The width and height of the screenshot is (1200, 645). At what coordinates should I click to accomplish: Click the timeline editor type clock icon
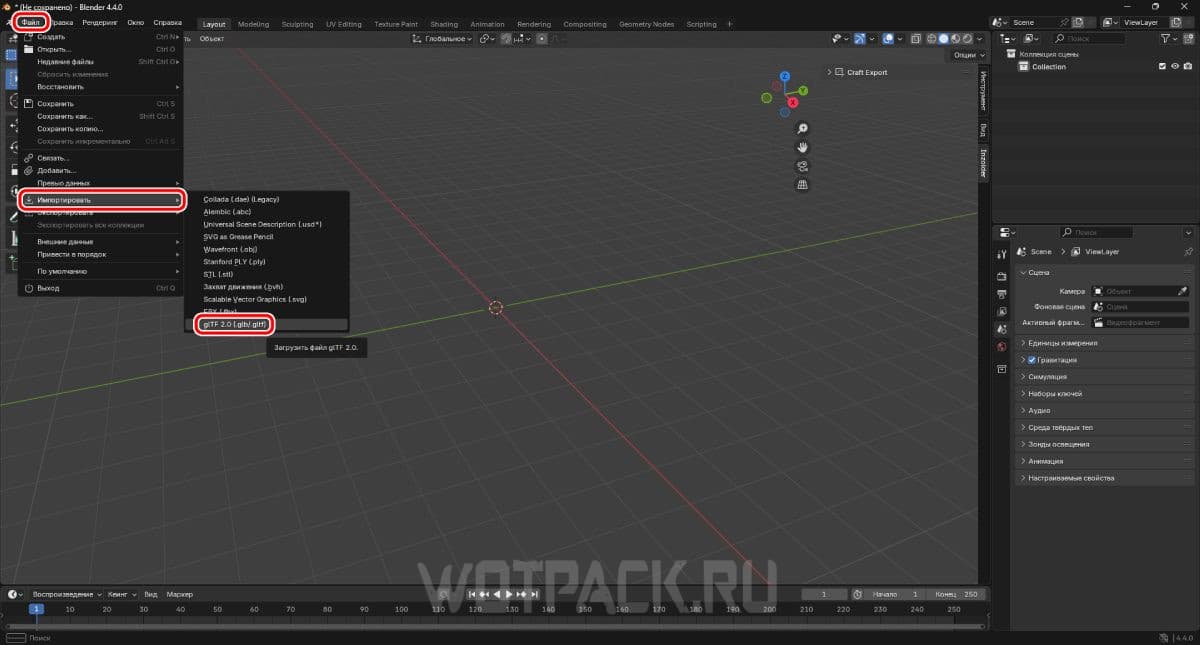tap(13, 594)
